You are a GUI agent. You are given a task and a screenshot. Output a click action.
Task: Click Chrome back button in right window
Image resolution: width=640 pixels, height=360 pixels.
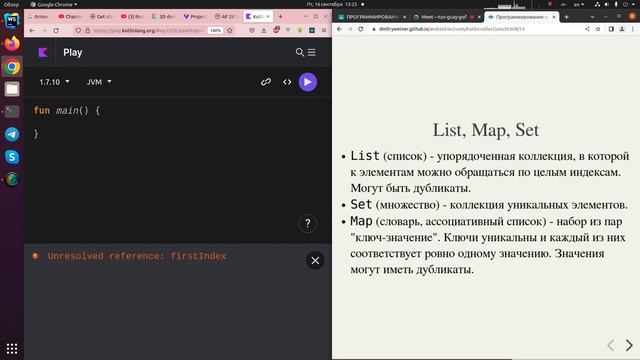tap(339, 29)
